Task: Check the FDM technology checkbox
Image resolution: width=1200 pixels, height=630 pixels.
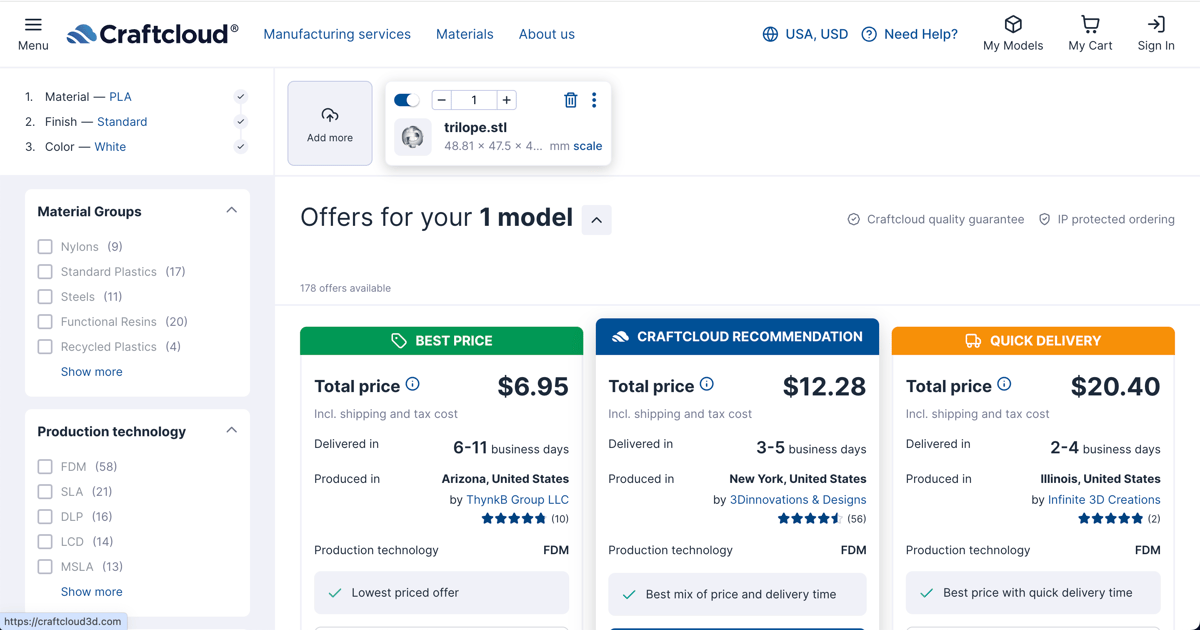Action: pyautogui.click(x=45, y=467)
